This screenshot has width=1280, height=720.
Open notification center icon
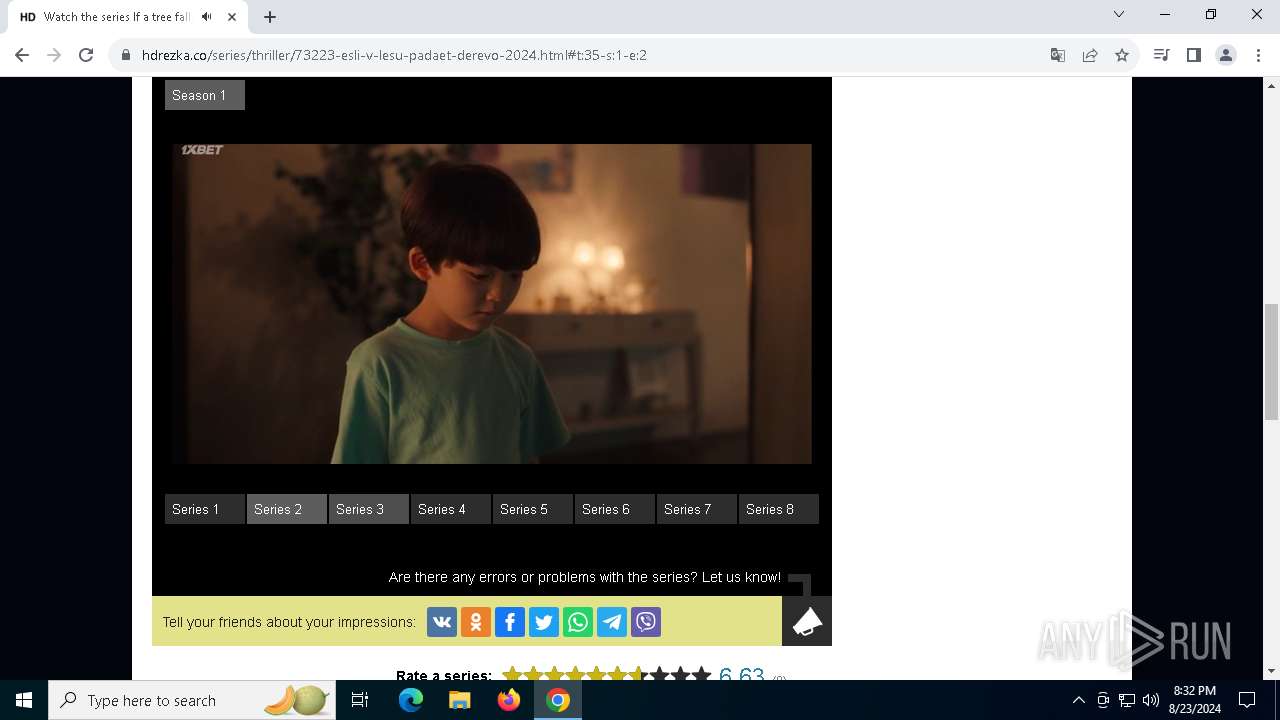pos(1247,700)
